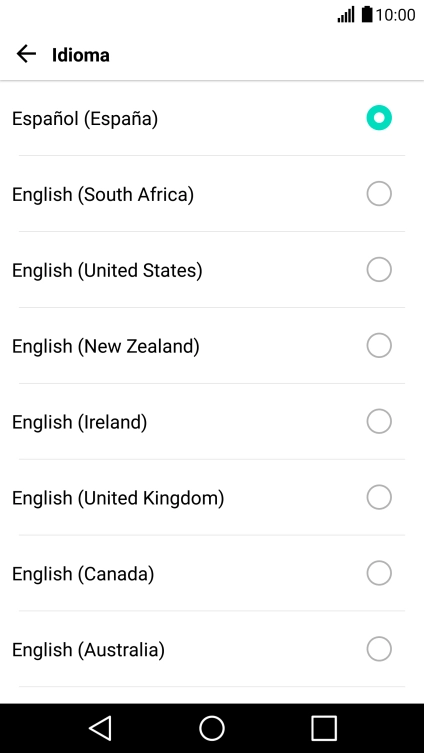The width and height of the screenshot is (424, 753).
Task: Select the English (United Kingdom) radio button
Action: [379, 497]
